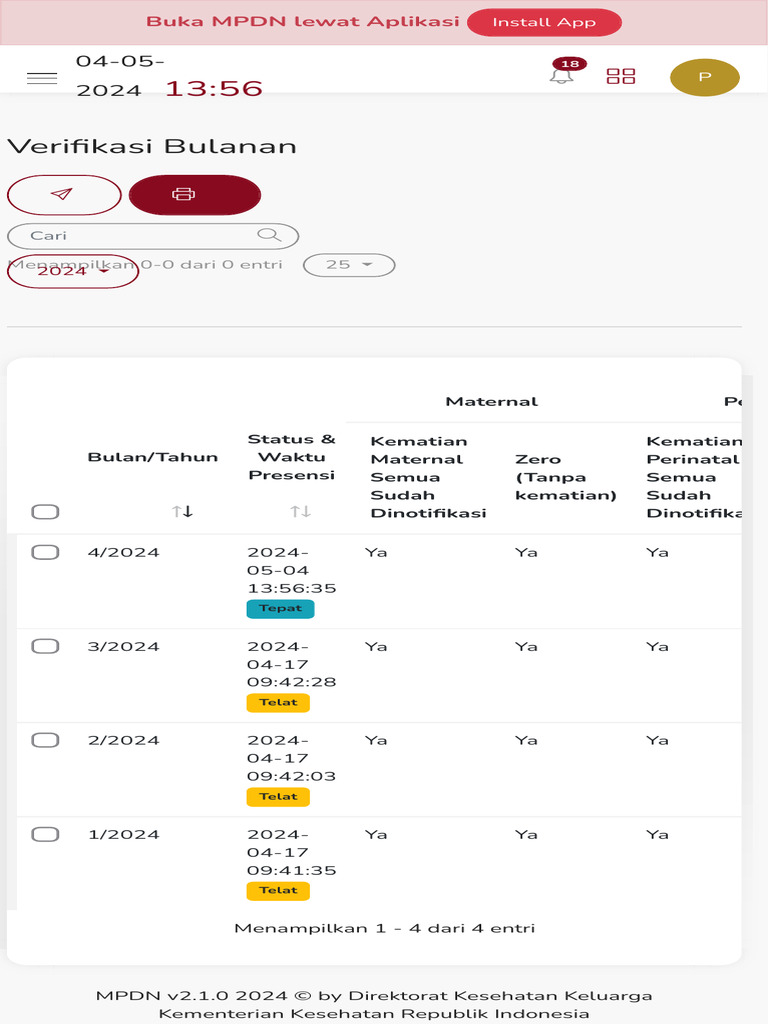Open the notifications bell icon
This screenshot has width=768, height=1024.
pyautogui.click(x=562, y=76)
